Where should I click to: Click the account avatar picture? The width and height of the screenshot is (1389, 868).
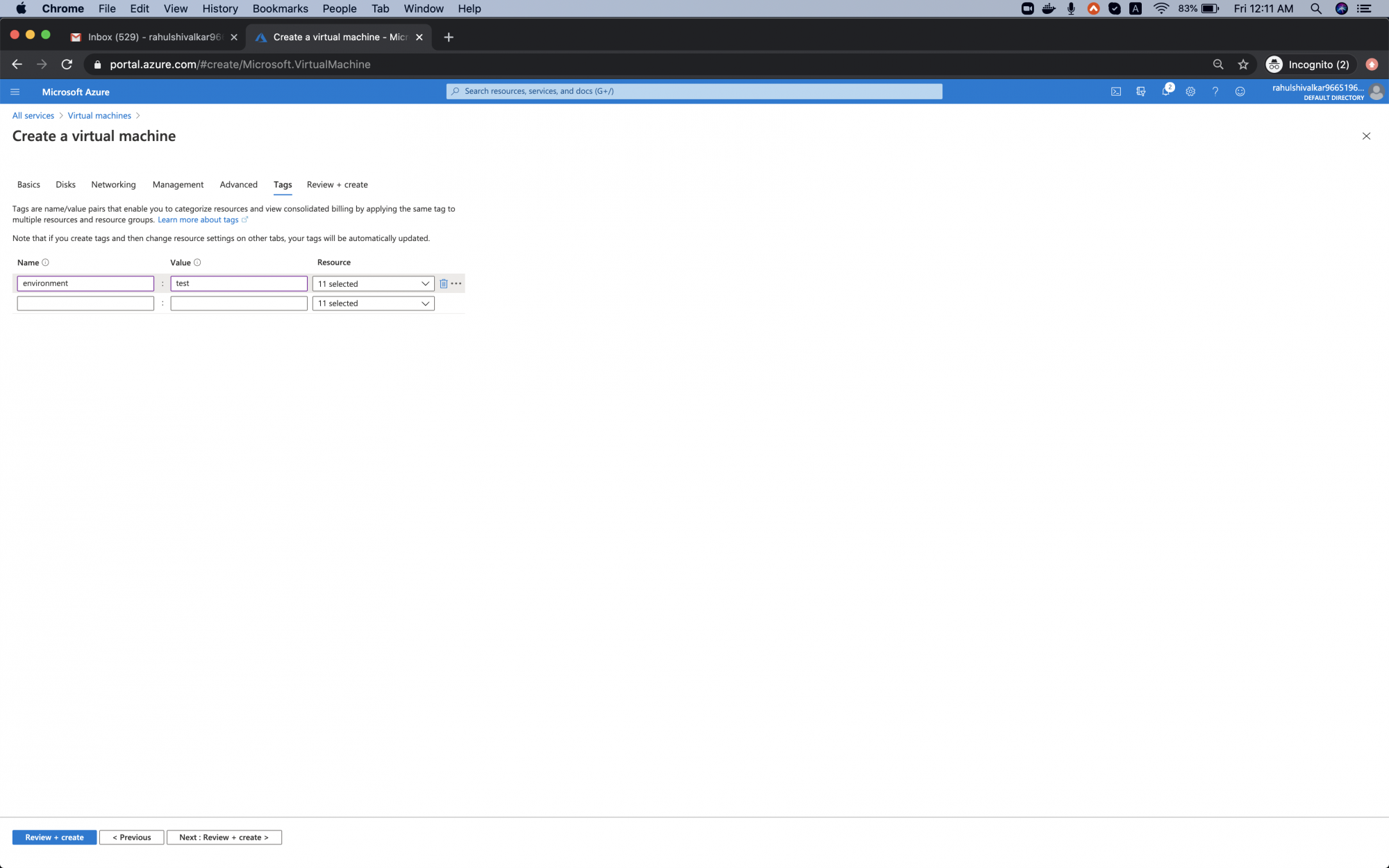point(1376,92)
